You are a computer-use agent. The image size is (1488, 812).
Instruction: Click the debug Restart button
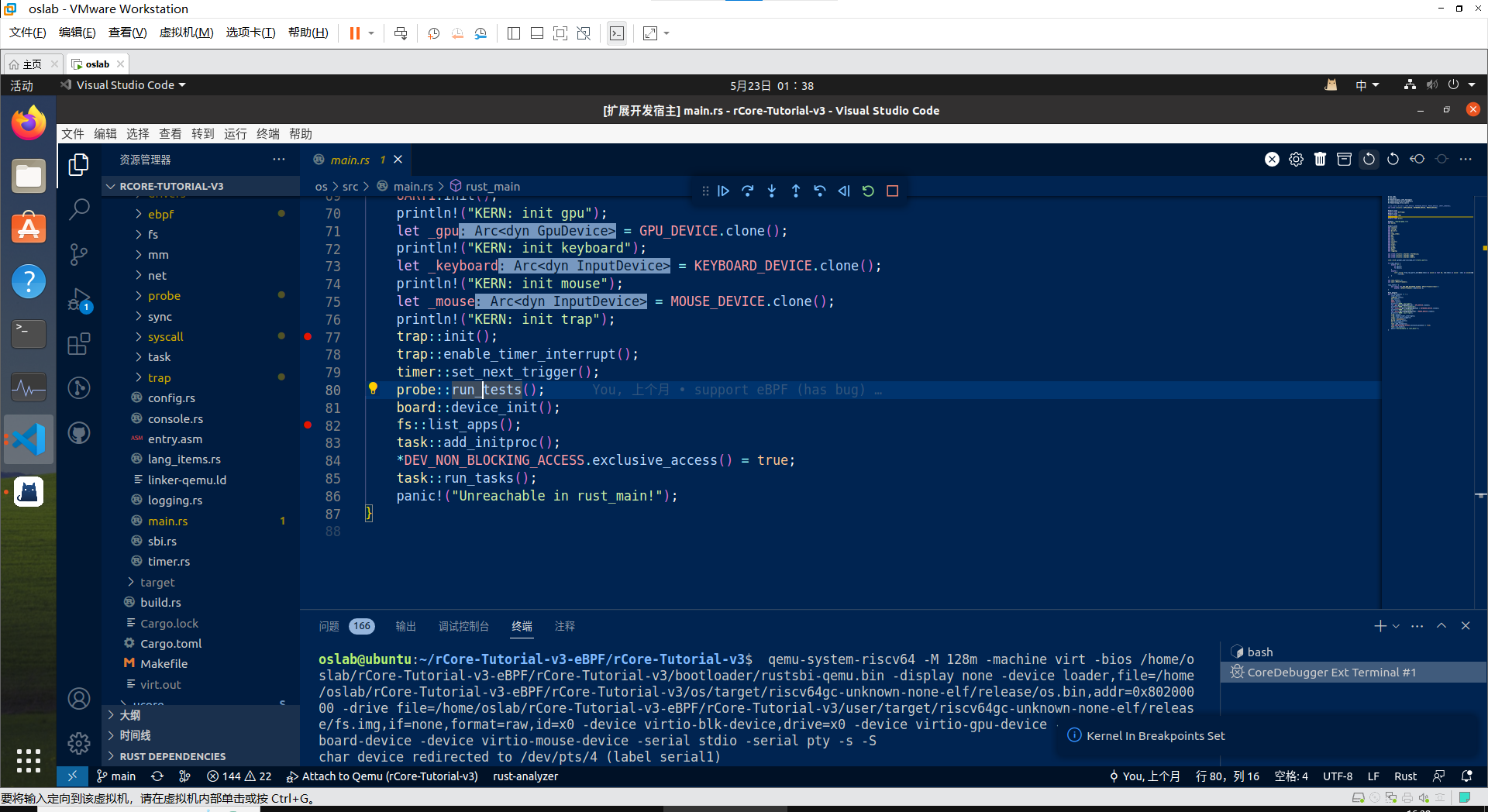pyautogui.click(x=868, y=191)
